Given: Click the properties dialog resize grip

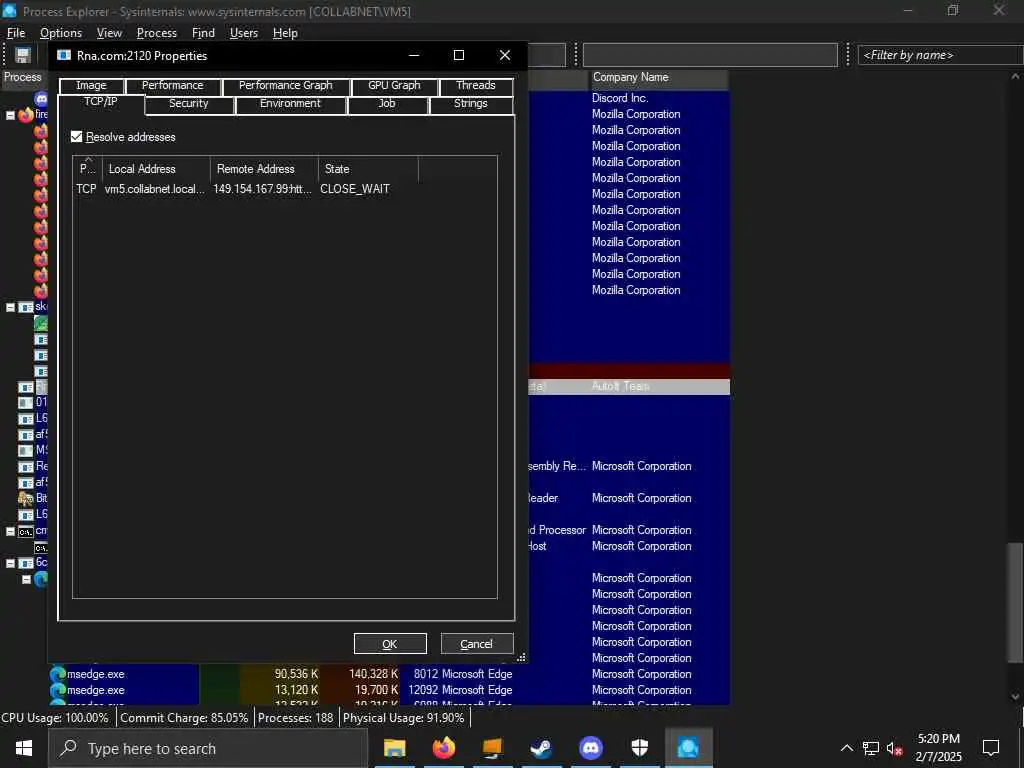Looking at the screenshot, I should [521, 658].
